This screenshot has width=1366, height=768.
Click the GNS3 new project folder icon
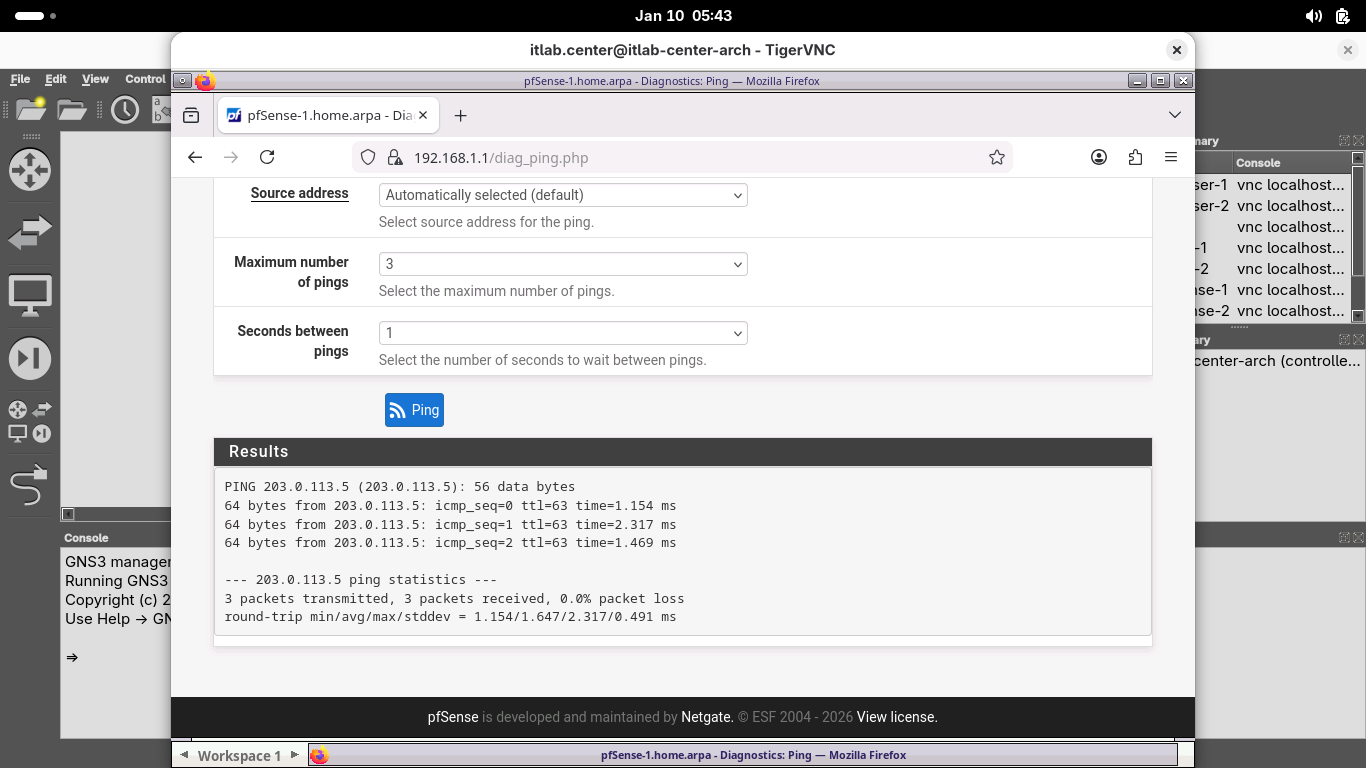(x=31, y=109)
